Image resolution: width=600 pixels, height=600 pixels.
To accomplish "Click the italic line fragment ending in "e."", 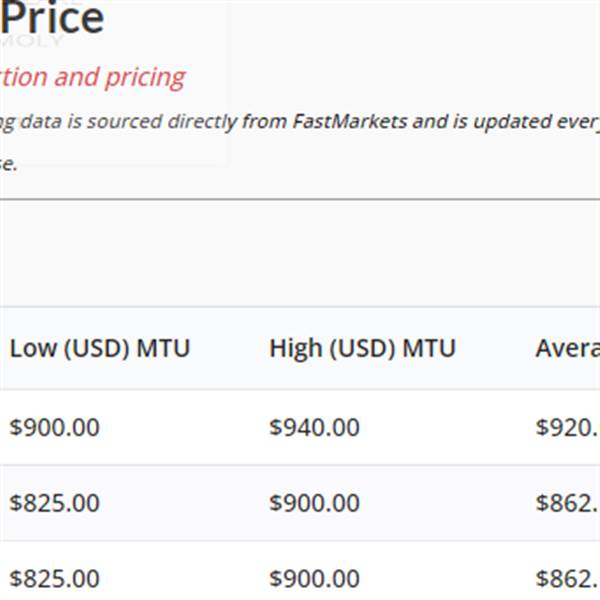I will click(8, 165).
